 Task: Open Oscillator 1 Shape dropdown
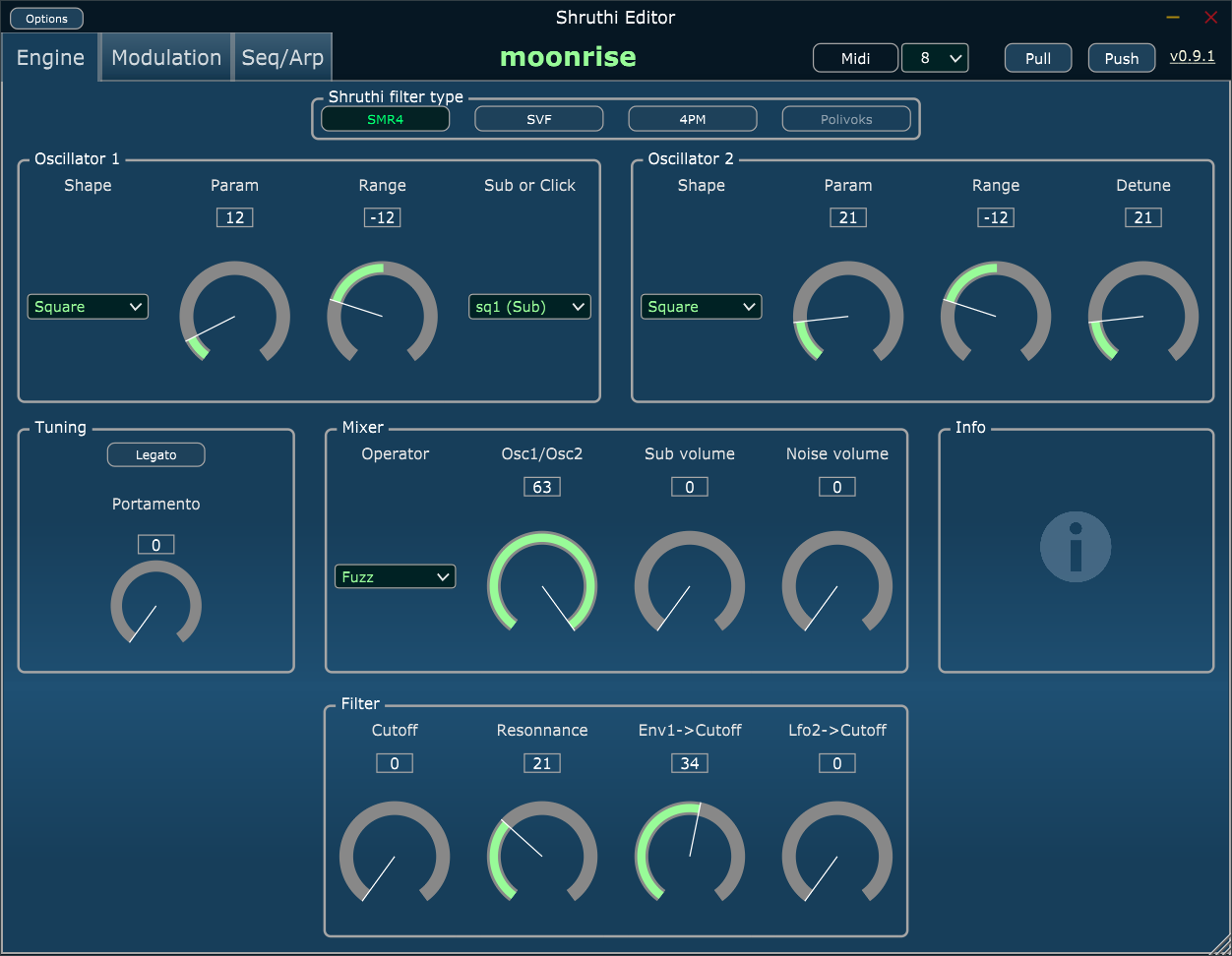click(x=88, y=307)
